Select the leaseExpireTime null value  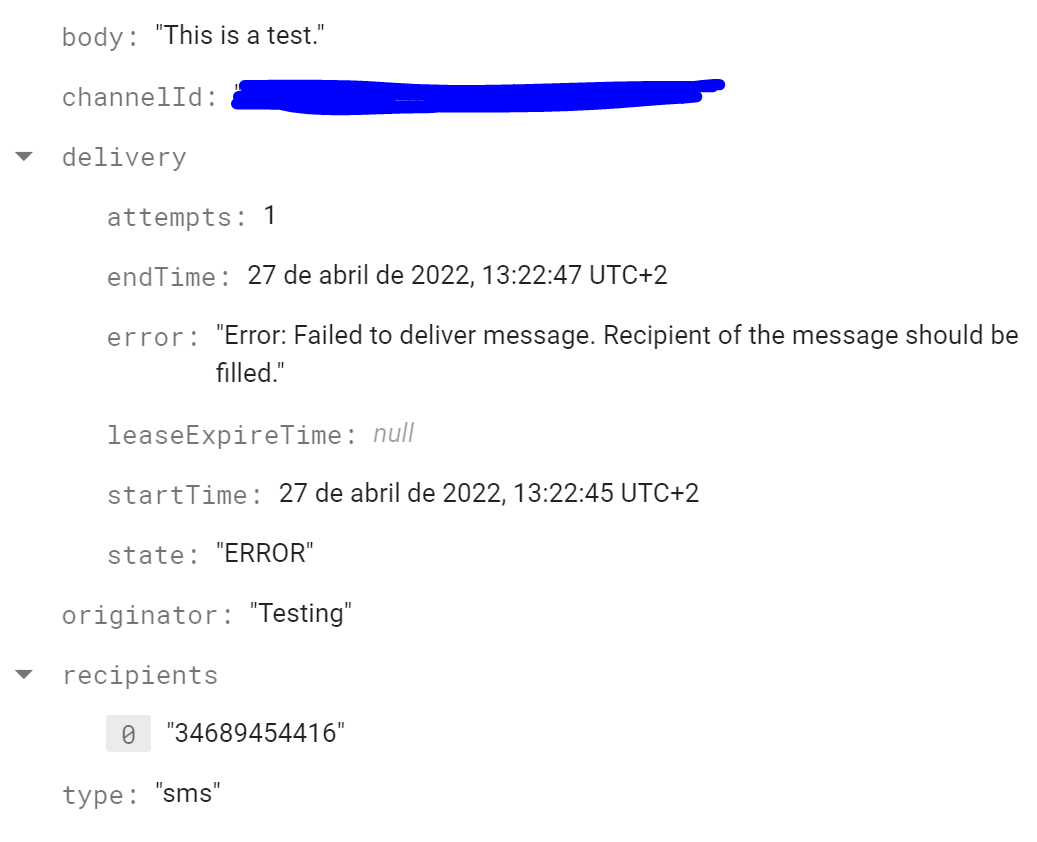[394, 434]
